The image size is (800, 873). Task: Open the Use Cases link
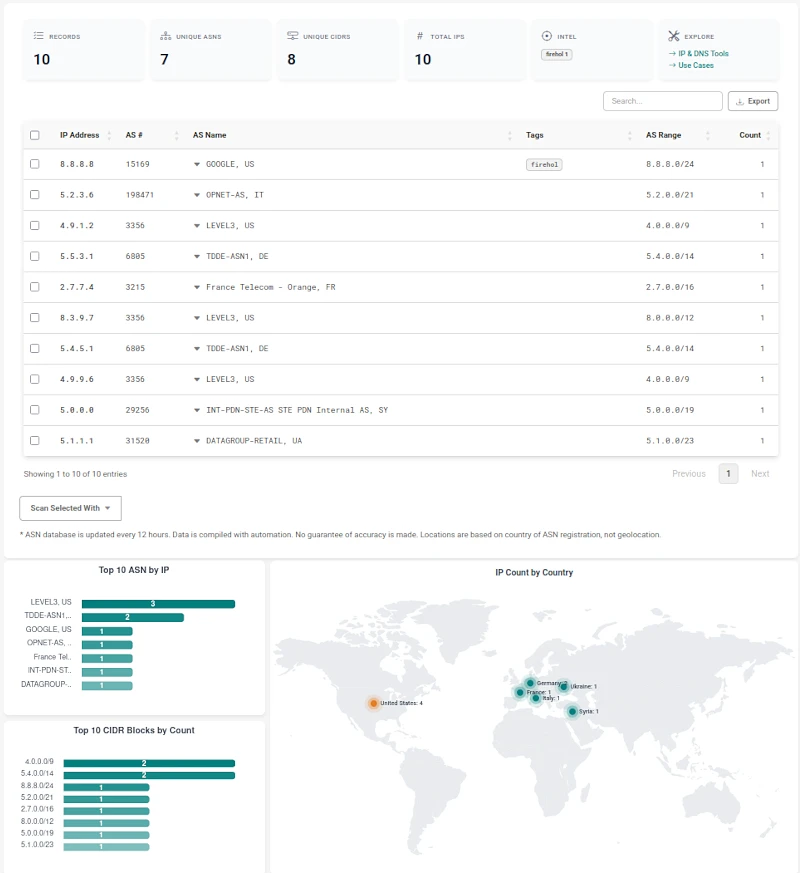696,65
